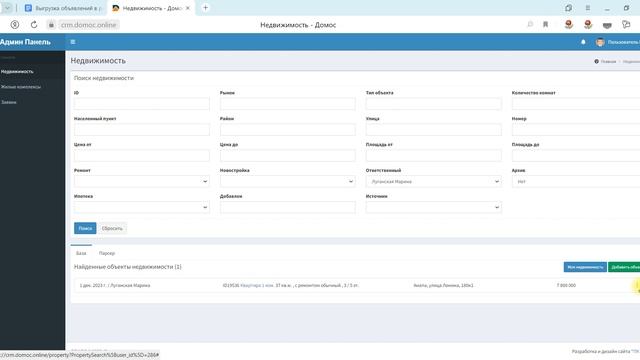
Task: Expand the Ответственный dropdown
Action: (433, 181)
